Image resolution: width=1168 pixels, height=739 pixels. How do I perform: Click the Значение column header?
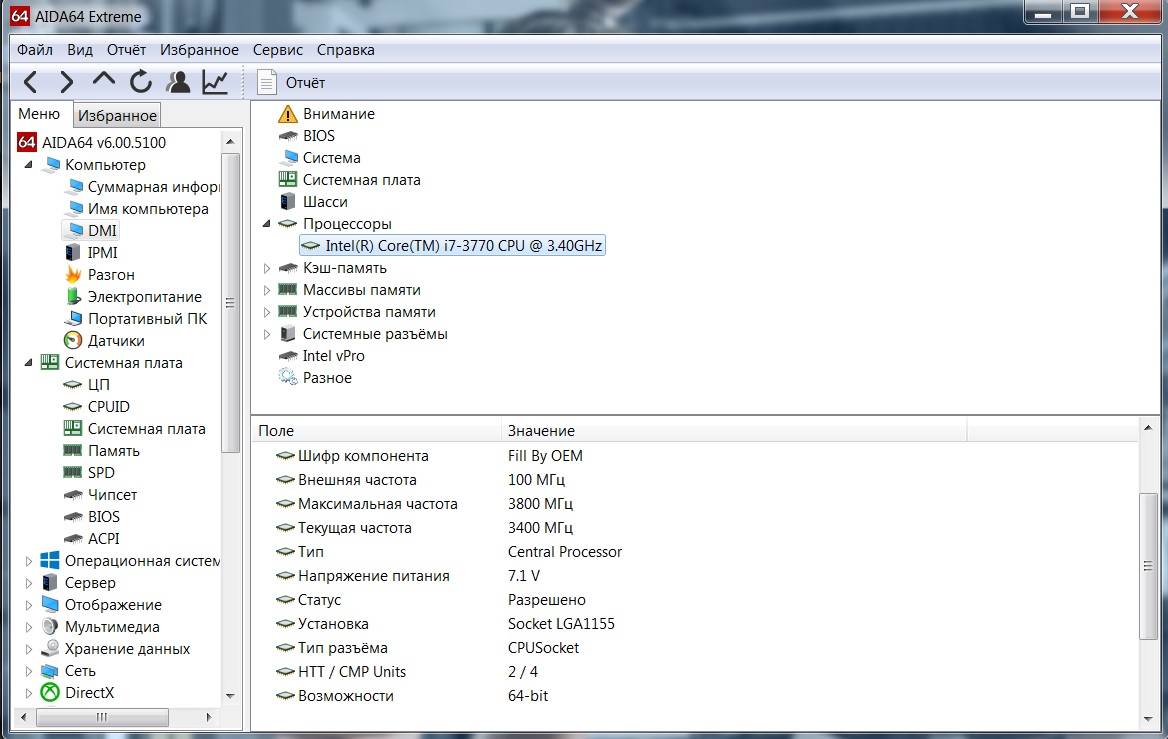click(734, 431)
